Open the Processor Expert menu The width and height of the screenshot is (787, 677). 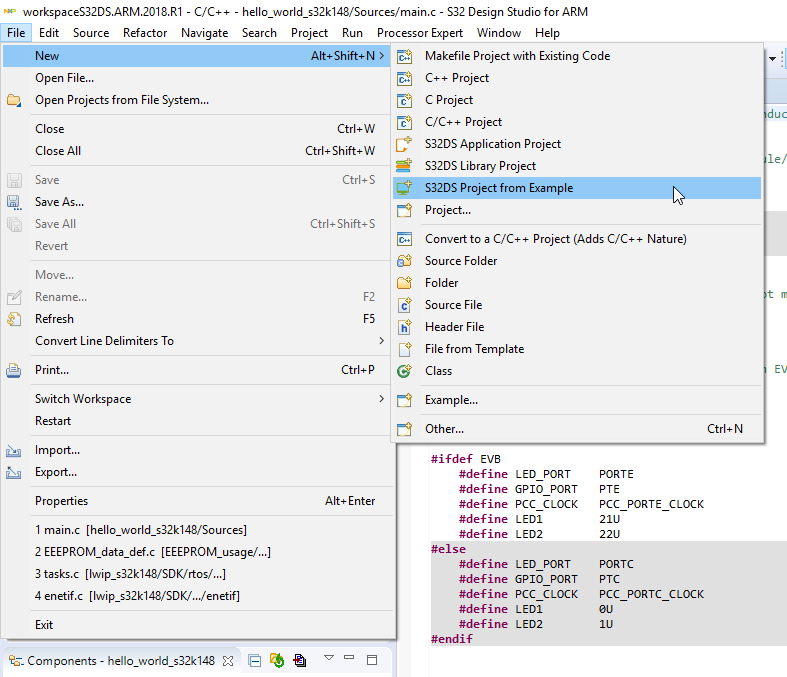420,33
